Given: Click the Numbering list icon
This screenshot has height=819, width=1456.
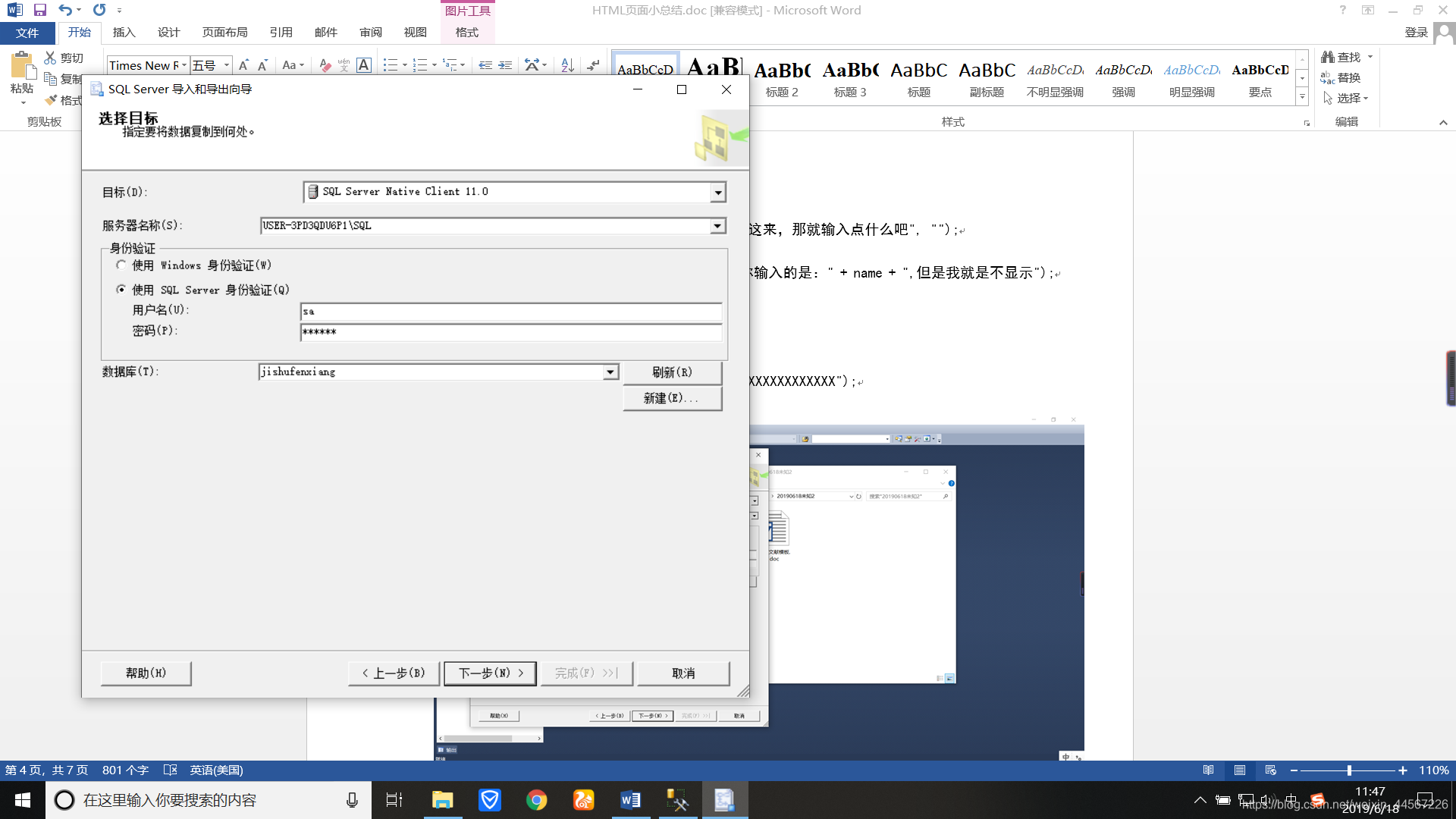Looking at the screenshot, I should (420, 65).
